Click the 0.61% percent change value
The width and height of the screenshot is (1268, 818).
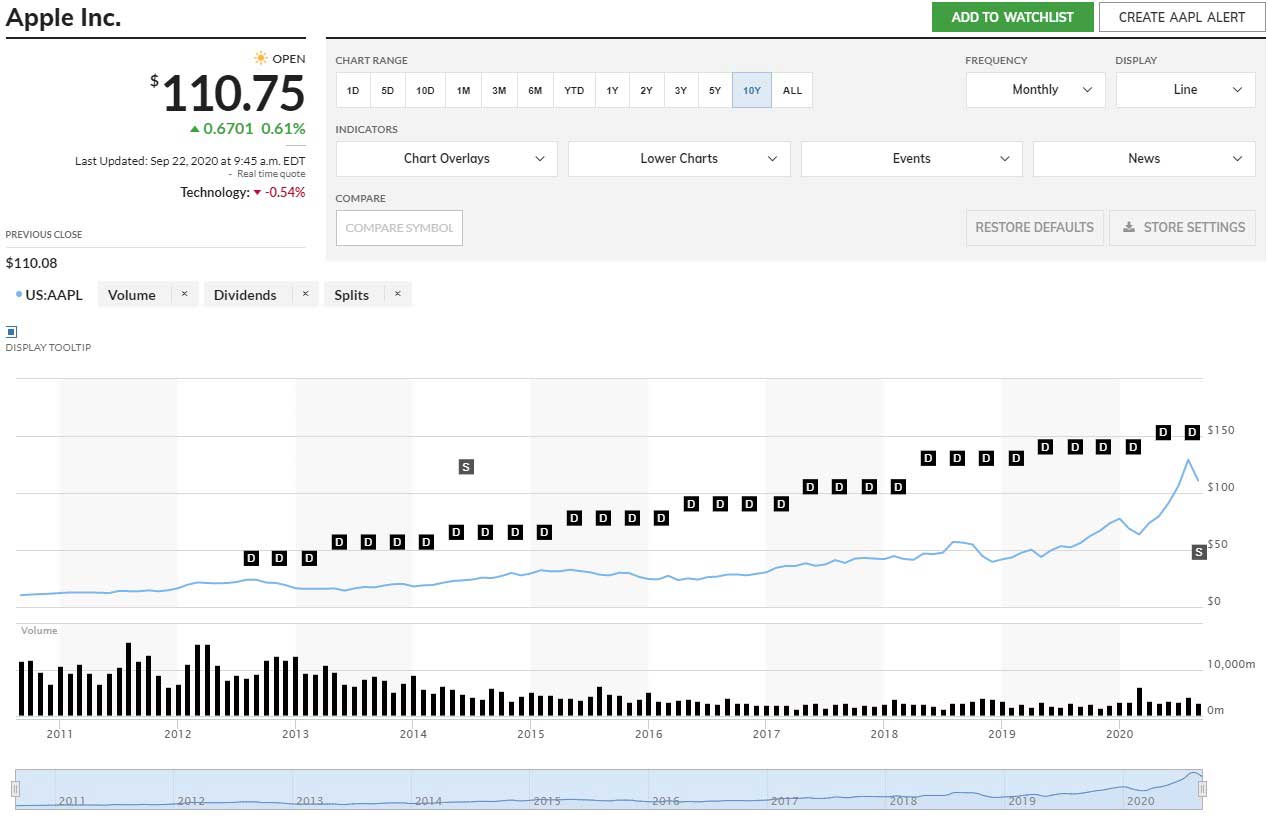283,129
